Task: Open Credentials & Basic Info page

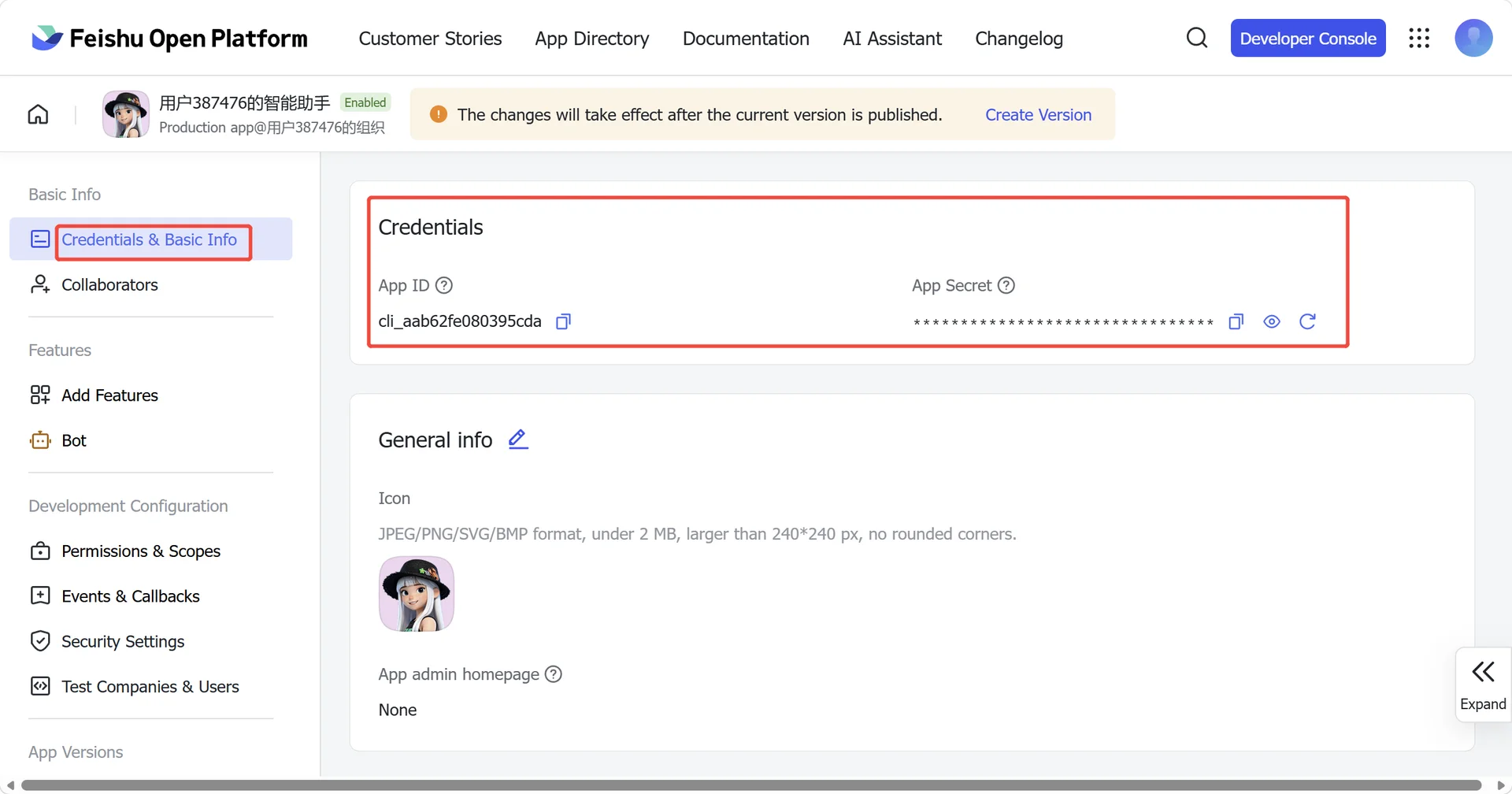Action: point(150,239)
